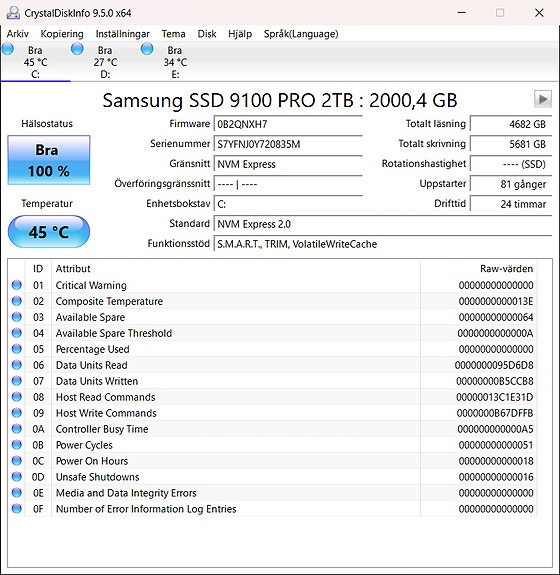Click the 45 °C temperature button
Image resolution: width=560 pixels, height=575 pixels.
coord(49,232)
